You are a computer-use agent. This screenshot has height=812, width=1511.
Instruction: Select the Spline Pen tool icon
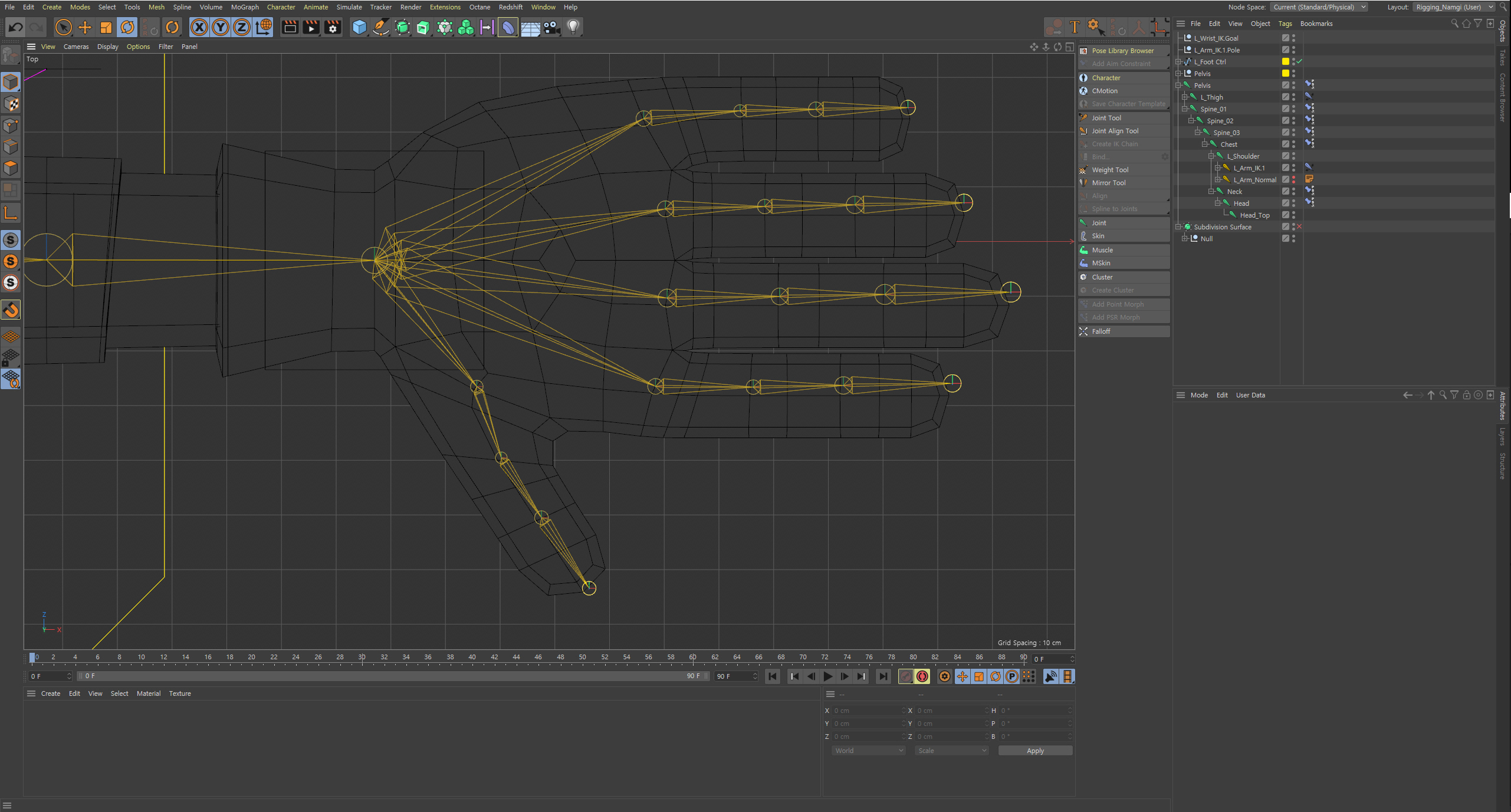coord(381,27)
